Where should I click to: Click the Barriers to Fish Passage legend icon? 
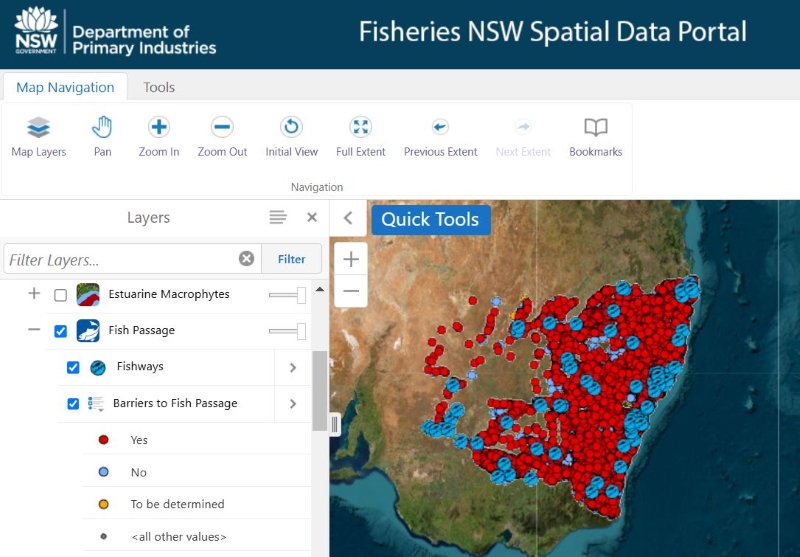[95, 403]
